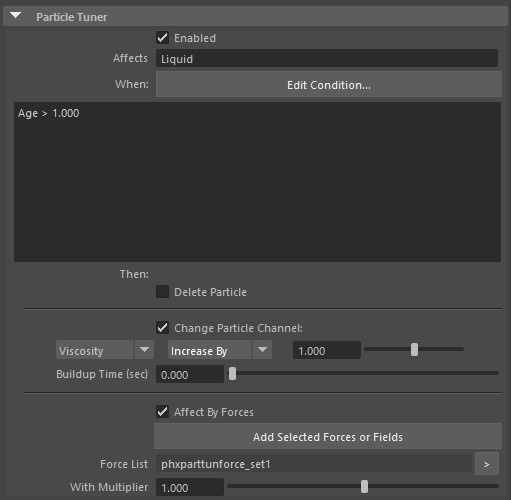The width and height of the screenshot is (511, 500).
Task: Toggle the Enabled checkbox
Action: point(162,38)
